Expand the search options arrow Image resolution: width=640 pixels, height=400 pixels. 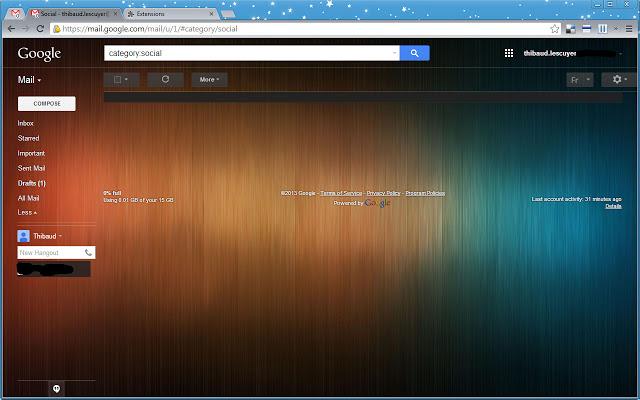[x=394, y=53]
